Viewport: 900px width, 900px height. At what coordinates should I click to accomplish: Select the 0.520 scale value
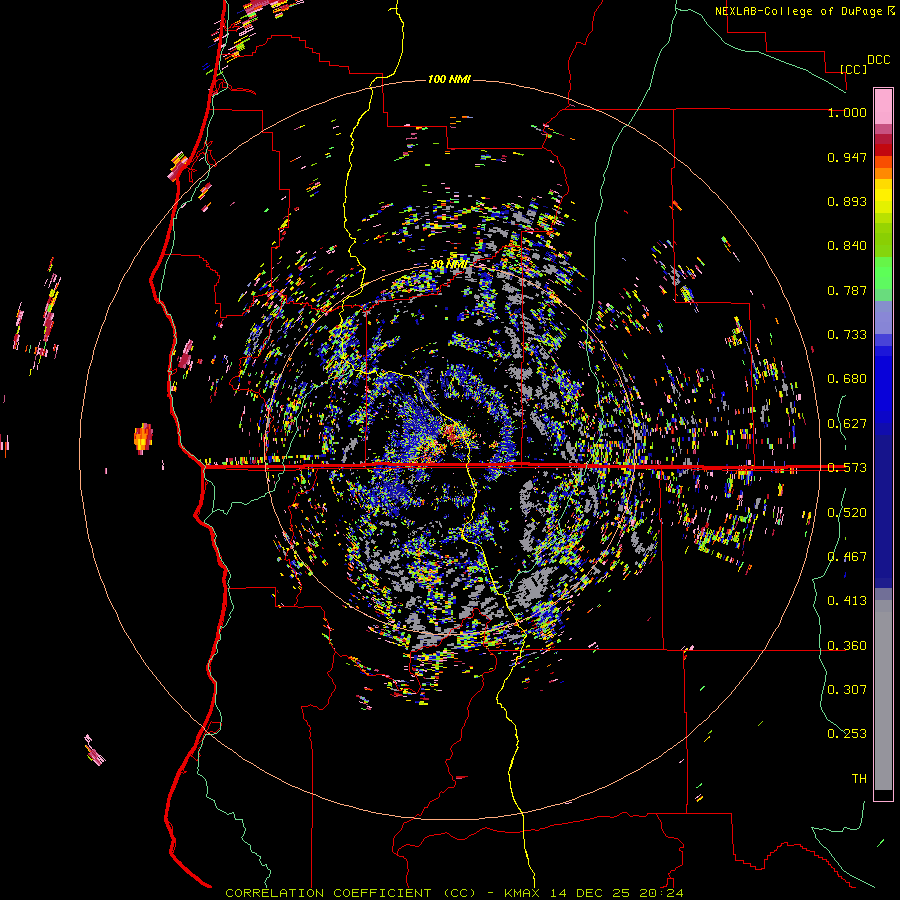pos(847,513)
